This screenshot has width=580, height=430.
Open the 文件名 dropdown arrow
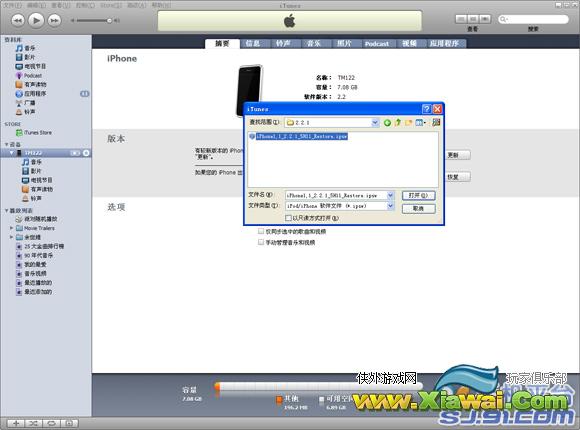click(390, 195)
